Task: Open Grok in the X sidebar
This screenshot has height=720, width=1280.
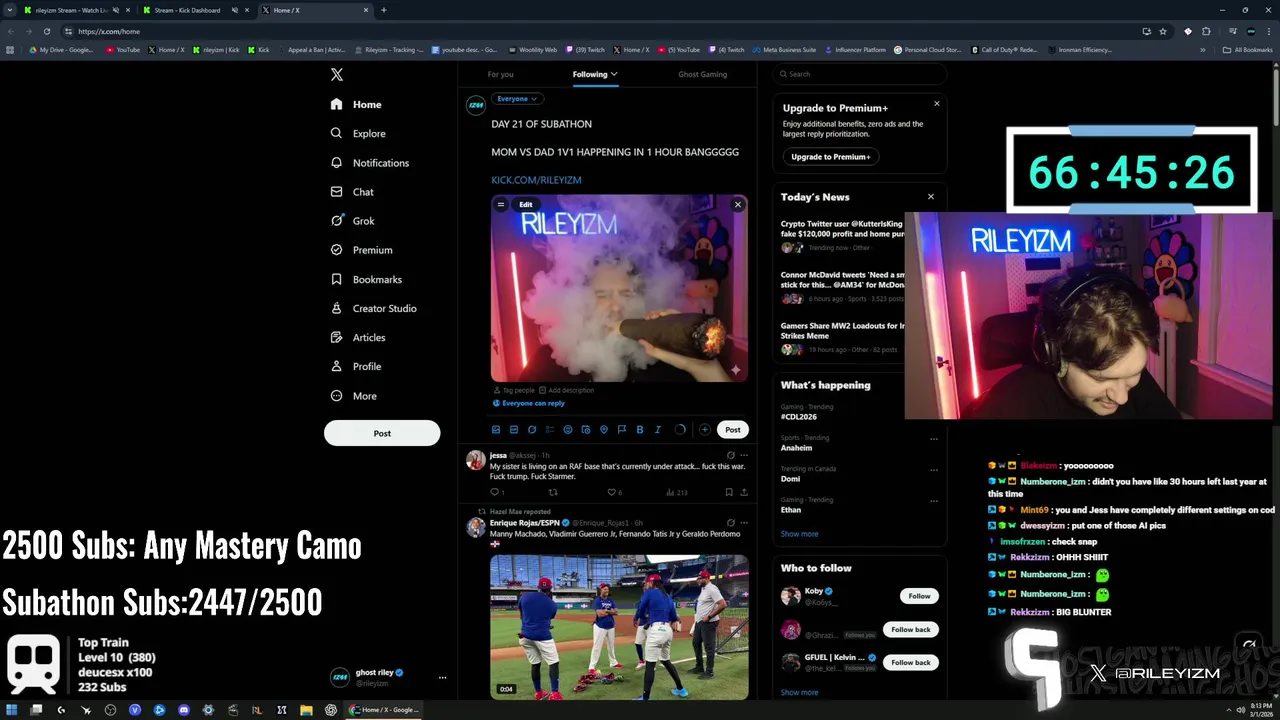Action: 352,221
